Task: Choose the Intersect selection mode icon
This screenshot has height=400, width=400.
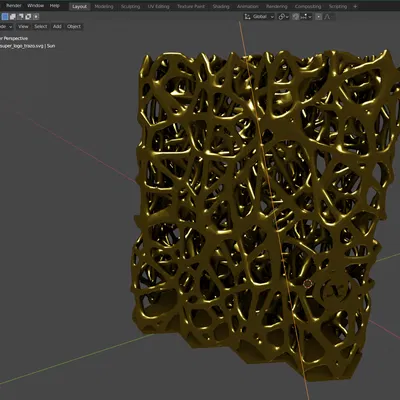Action: [x=36, y=16]
